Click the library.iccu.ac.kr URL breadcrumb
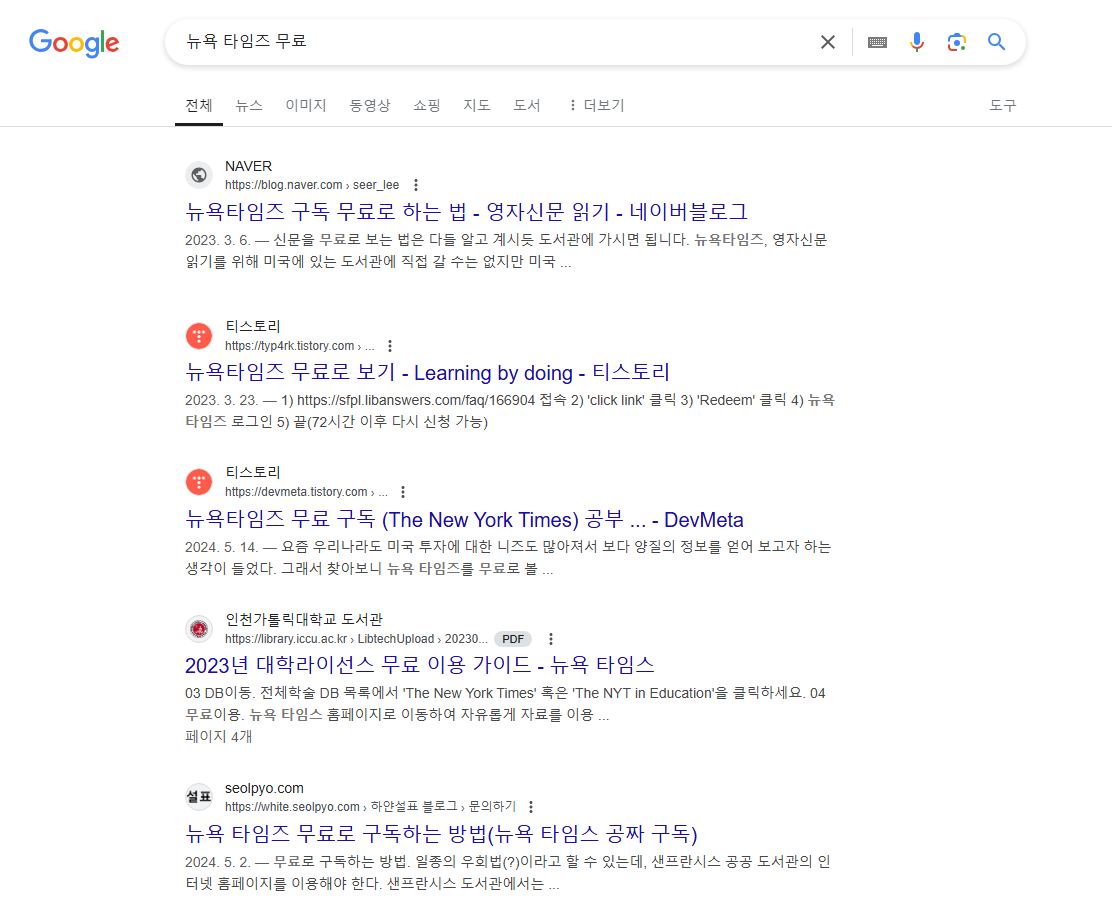This screenshot has height=904, width=1112. pyautogui.click(x=356, y=639)
